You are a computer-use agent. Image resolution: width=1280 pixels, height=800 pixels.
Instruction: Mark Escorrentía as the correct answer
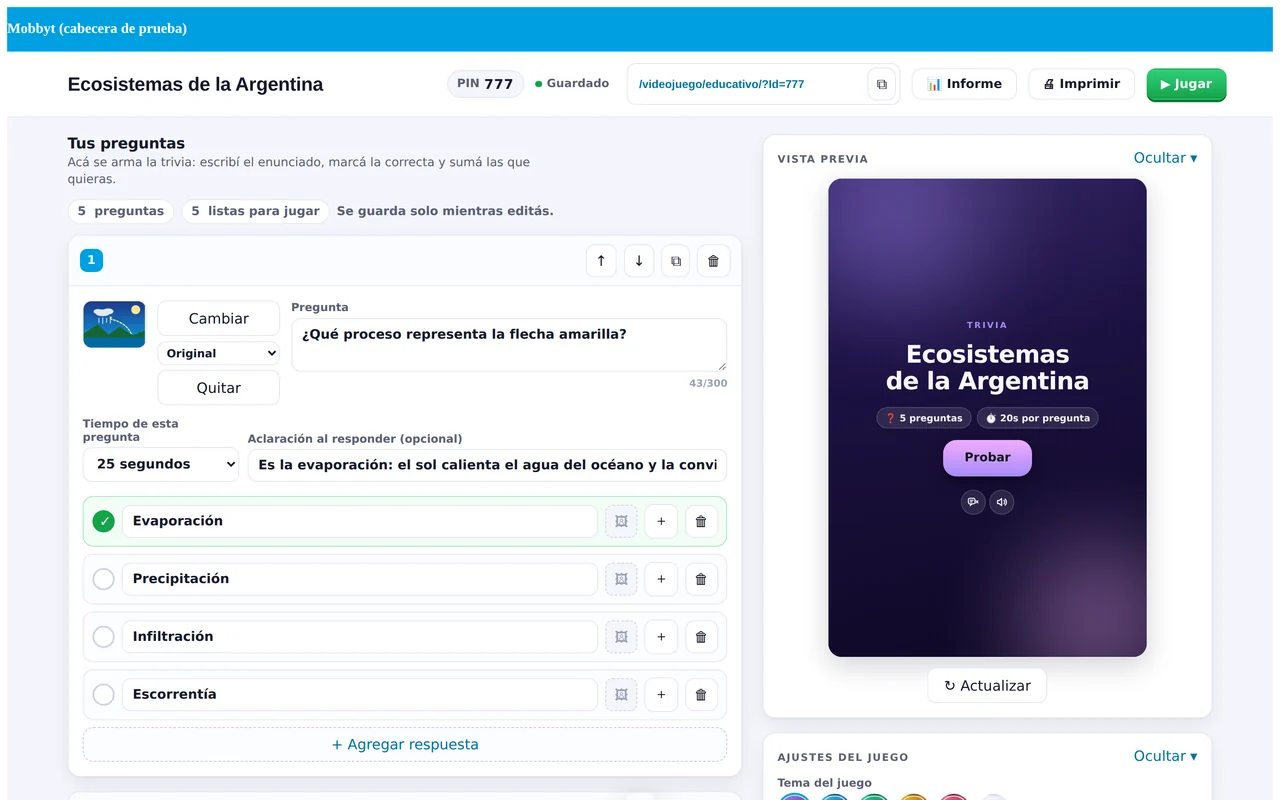click(x=103, y=694)
